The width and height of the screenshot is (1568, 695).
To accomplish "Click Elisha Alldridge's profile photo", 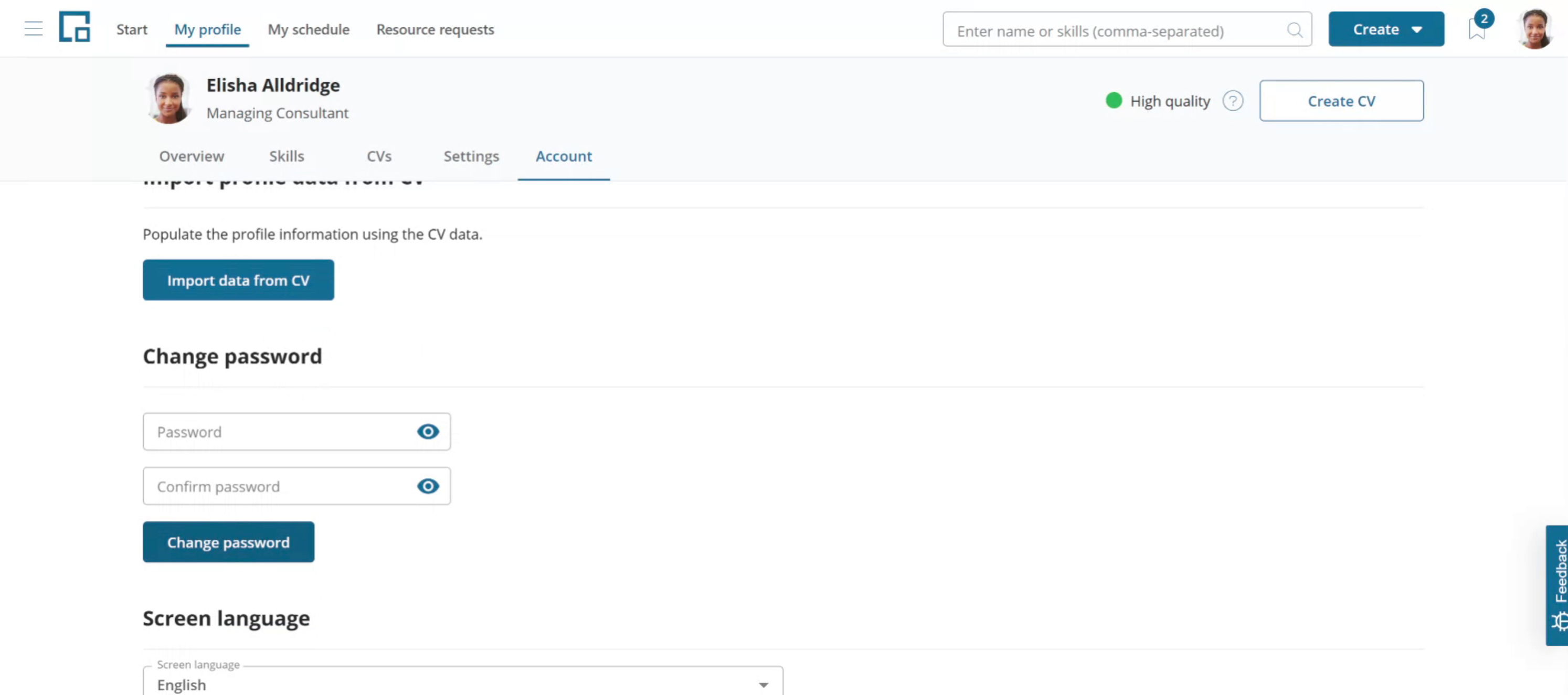I will coord(169,99).
